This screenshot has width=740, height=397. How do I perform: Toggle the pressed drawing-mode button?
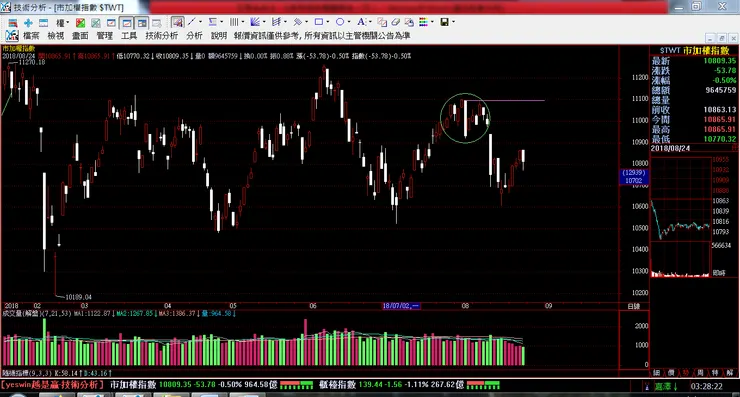point(178,22)
